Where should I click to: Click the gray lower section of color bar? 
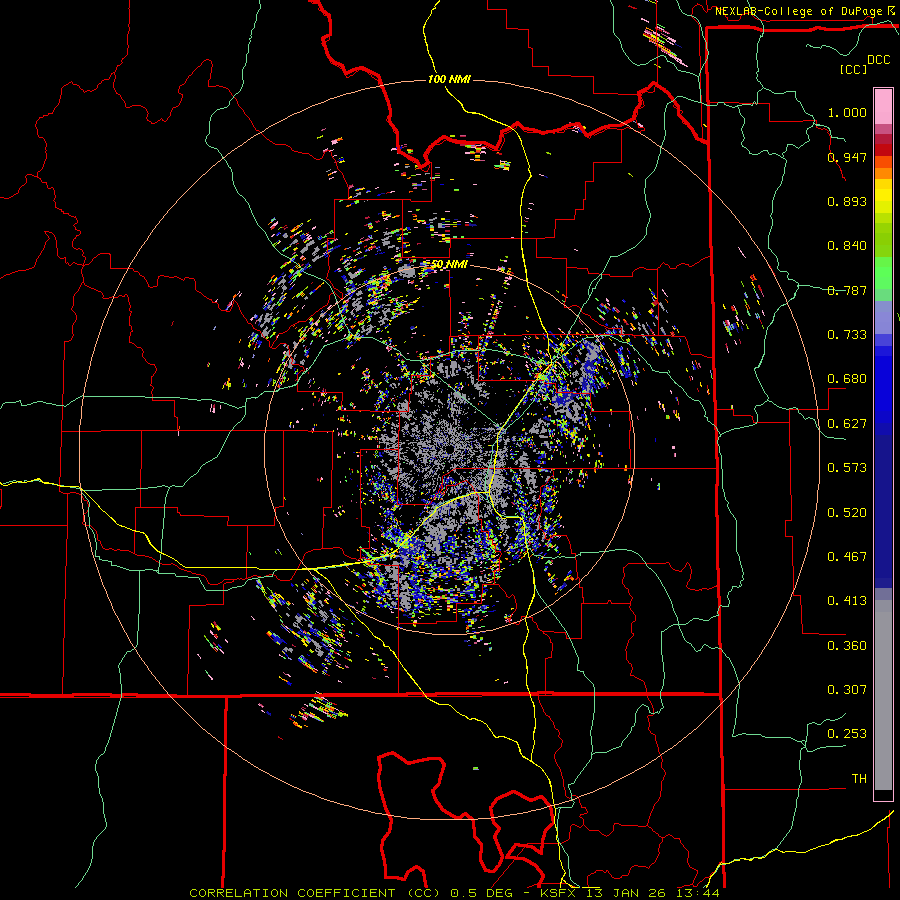(883, 695)
